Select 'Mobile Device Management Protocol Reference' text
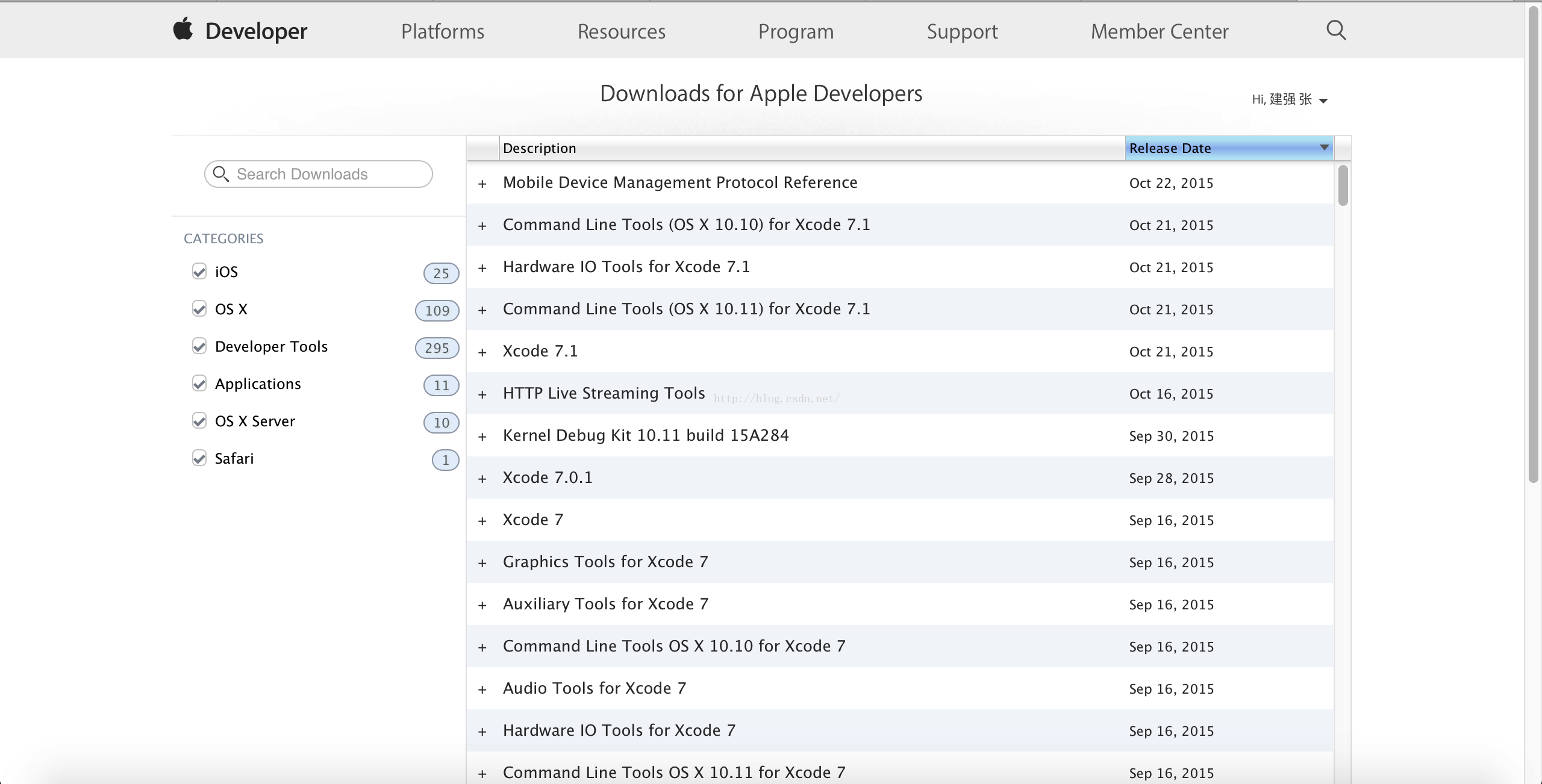 tap(680, 182)
